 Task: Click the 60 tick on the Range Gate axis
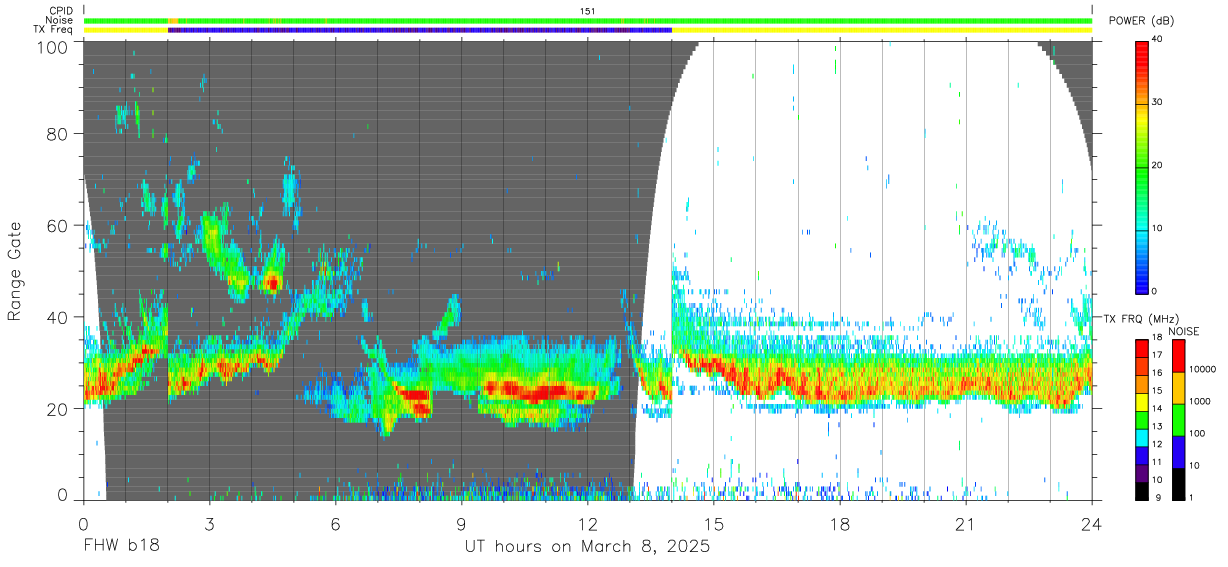click(x=57, y=225)
